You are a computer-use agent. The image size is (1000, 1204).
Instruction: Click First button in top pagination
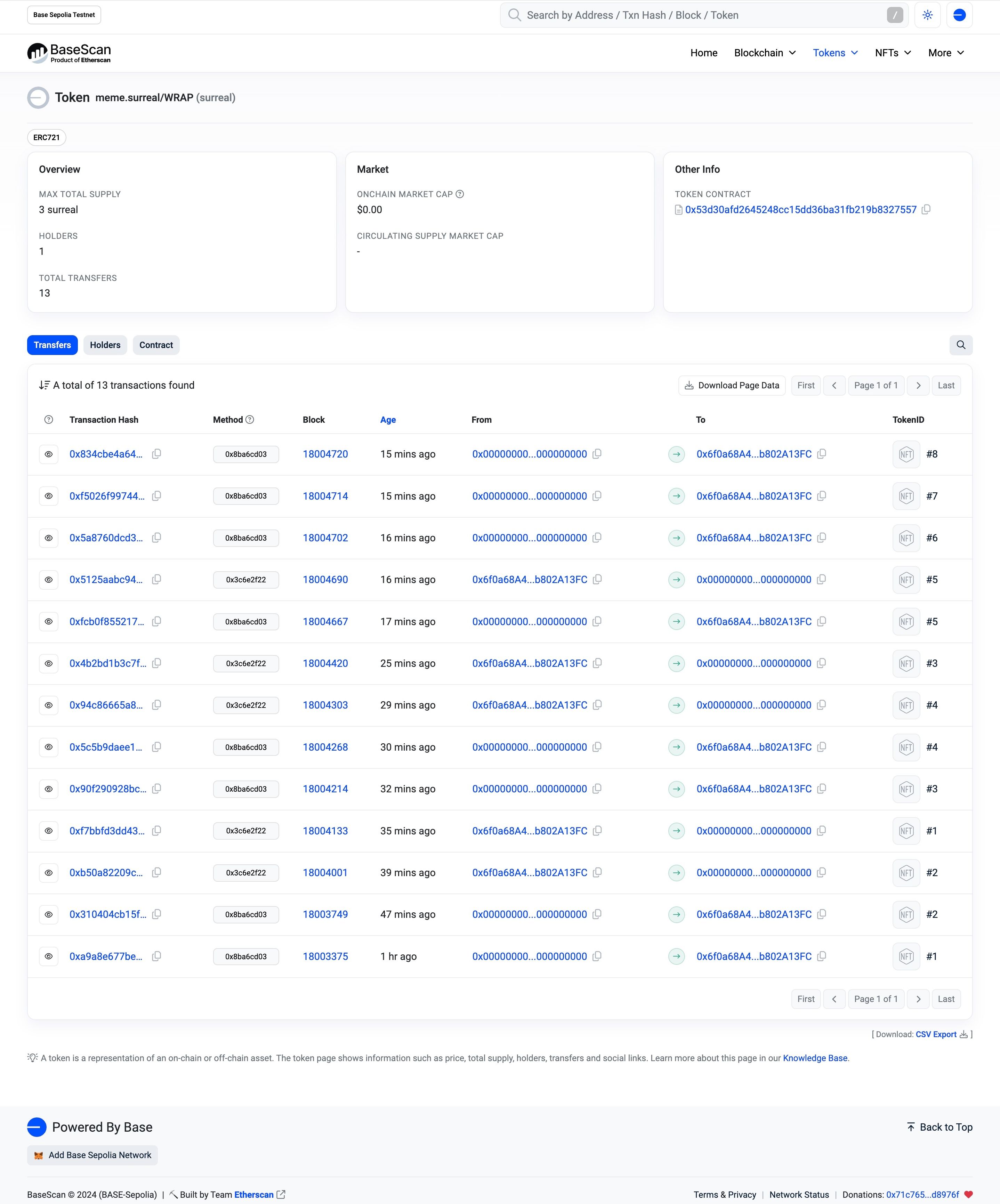[806, 385]
